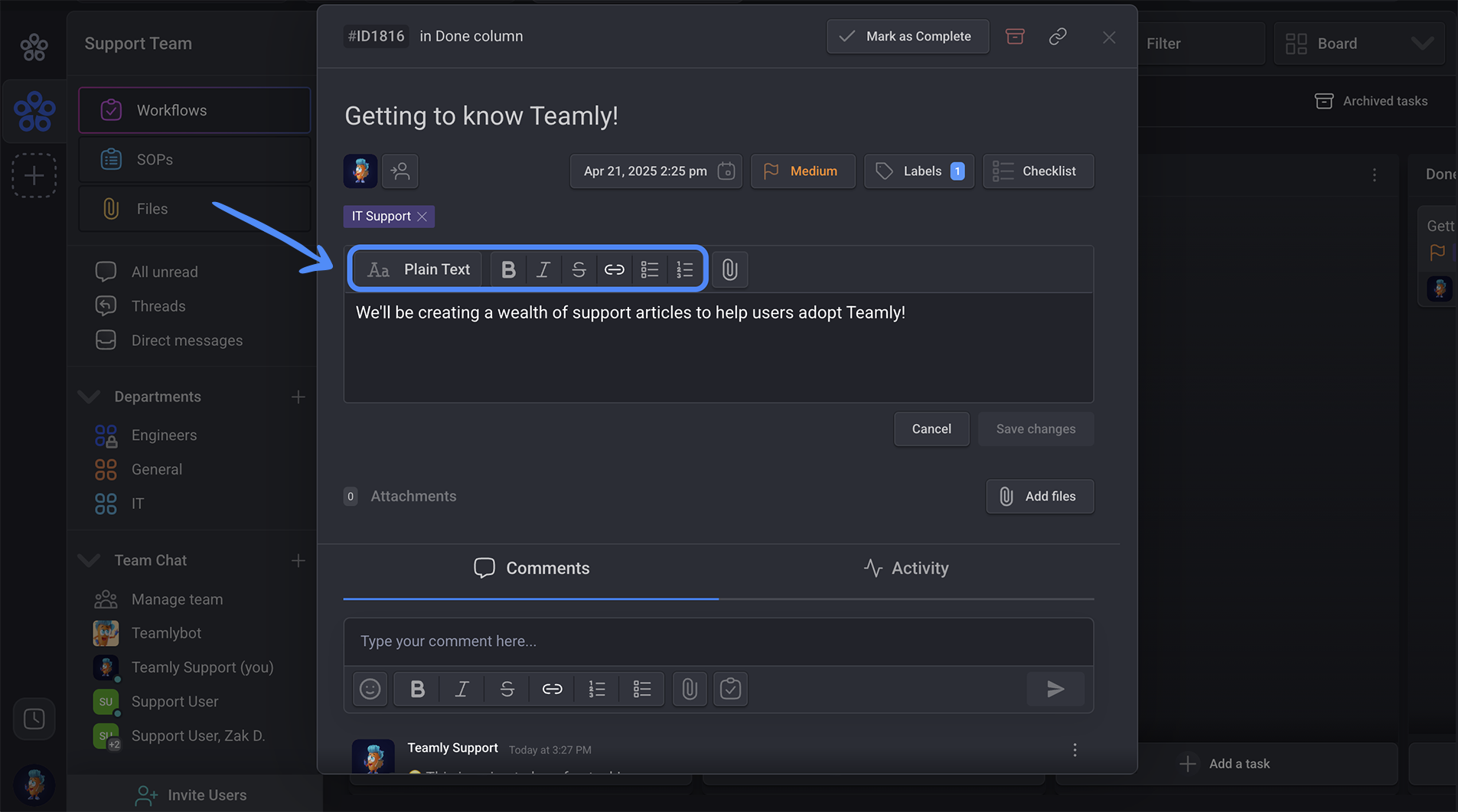This screenshot has height=812, width=1458.
Task: Open options menu for Teamly Support comment
Action: coord(1075,750)
